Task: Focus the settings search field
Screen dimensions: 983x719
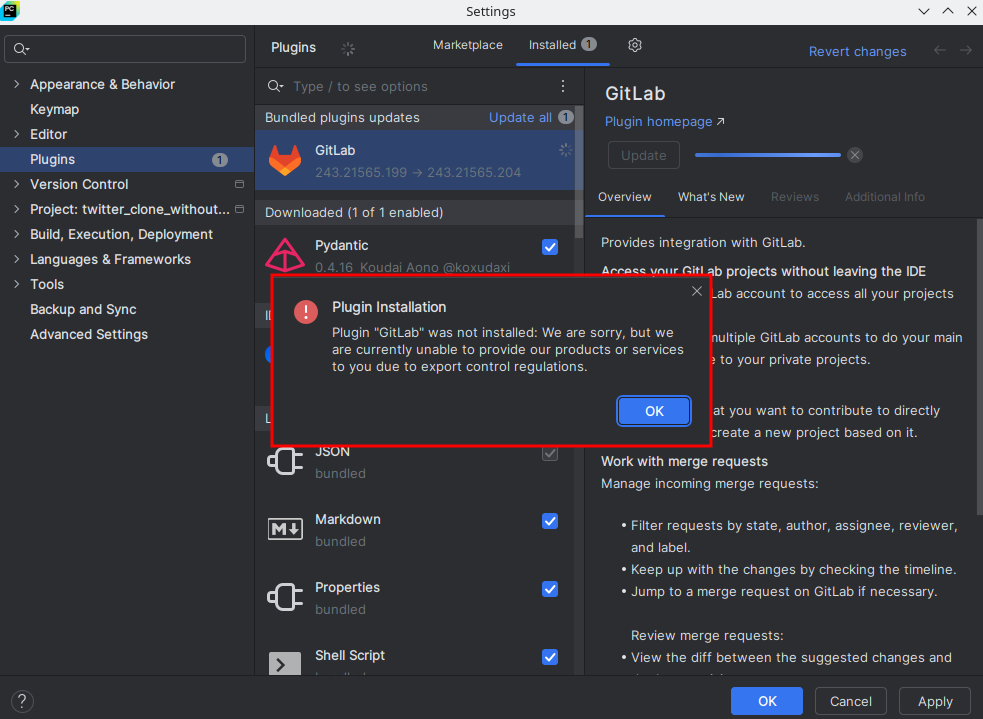Action: [125, 49]
